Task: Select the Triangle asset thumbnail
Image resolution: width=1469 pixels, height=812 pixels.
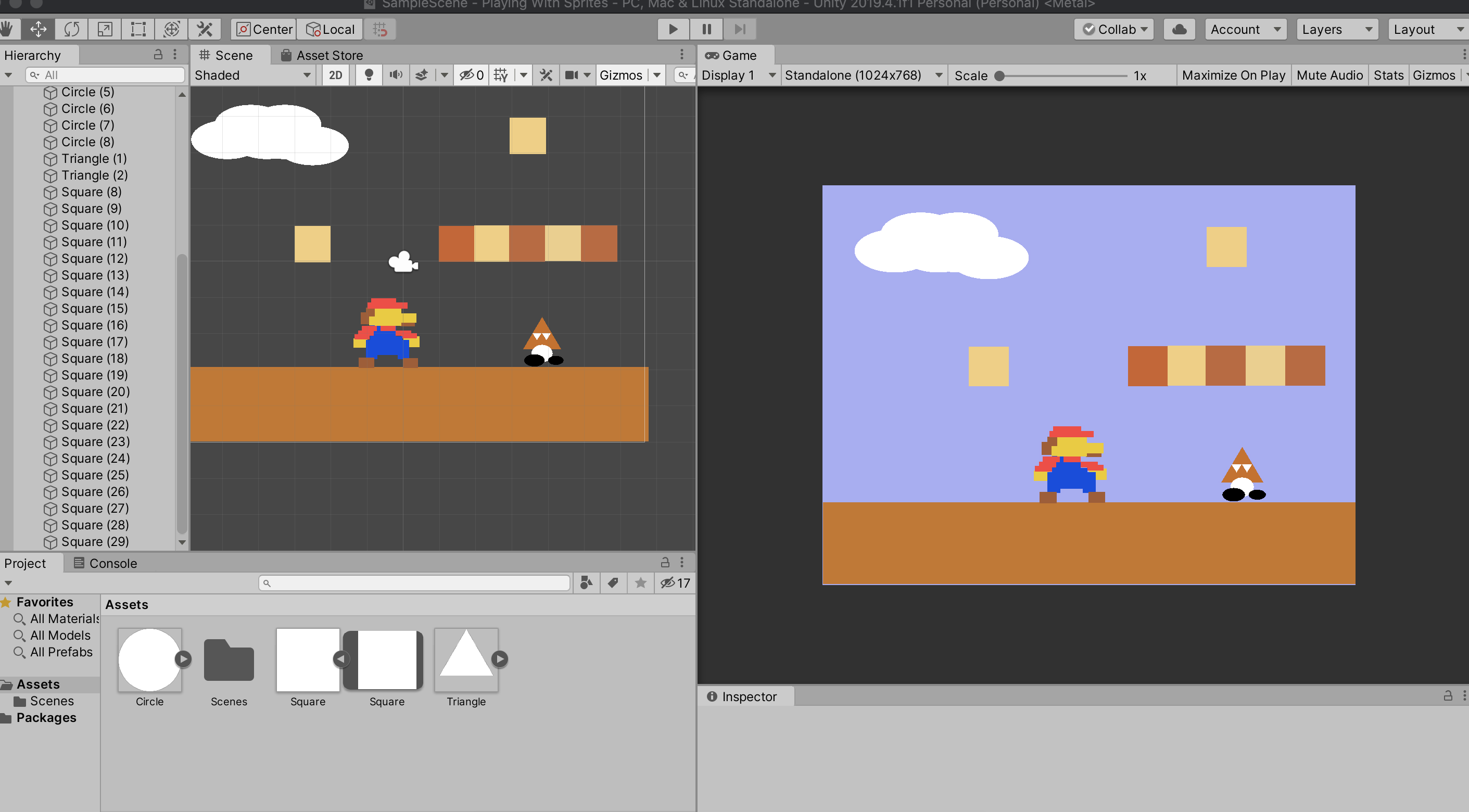Action: click(466, 660)
